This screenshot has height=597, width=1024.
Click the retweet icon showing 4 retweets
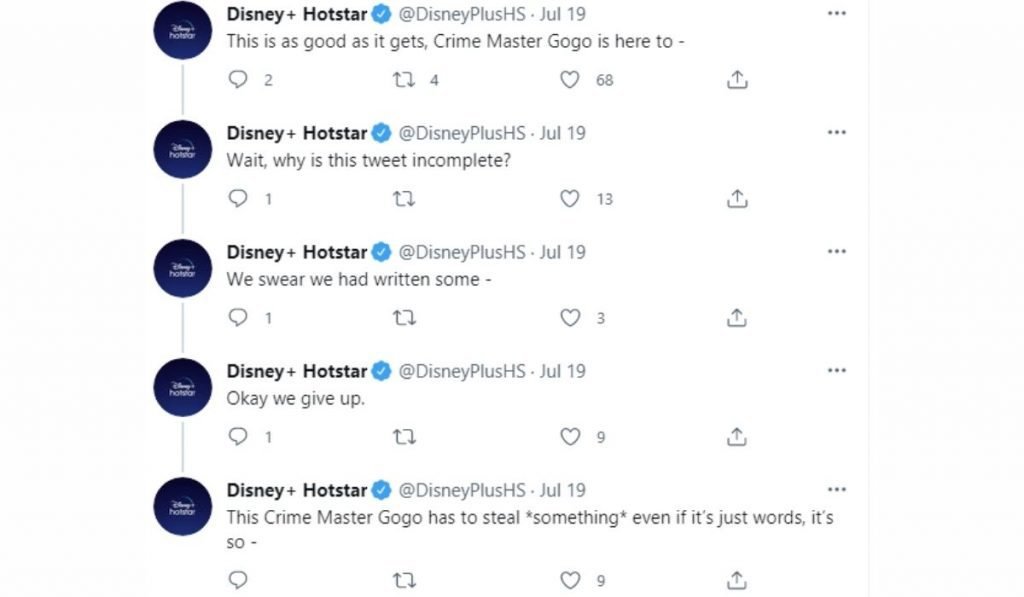[404, 80]
